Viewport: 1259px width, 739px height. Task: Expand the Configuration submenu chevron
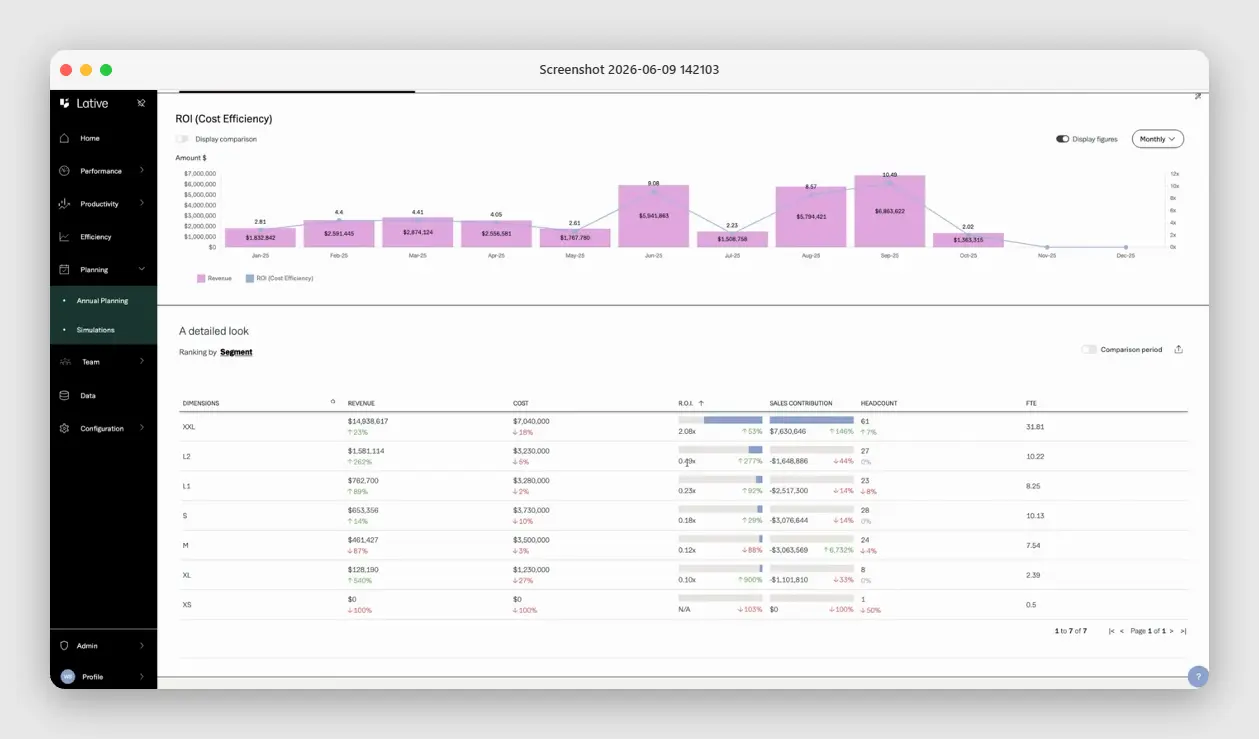click(141, 428)
